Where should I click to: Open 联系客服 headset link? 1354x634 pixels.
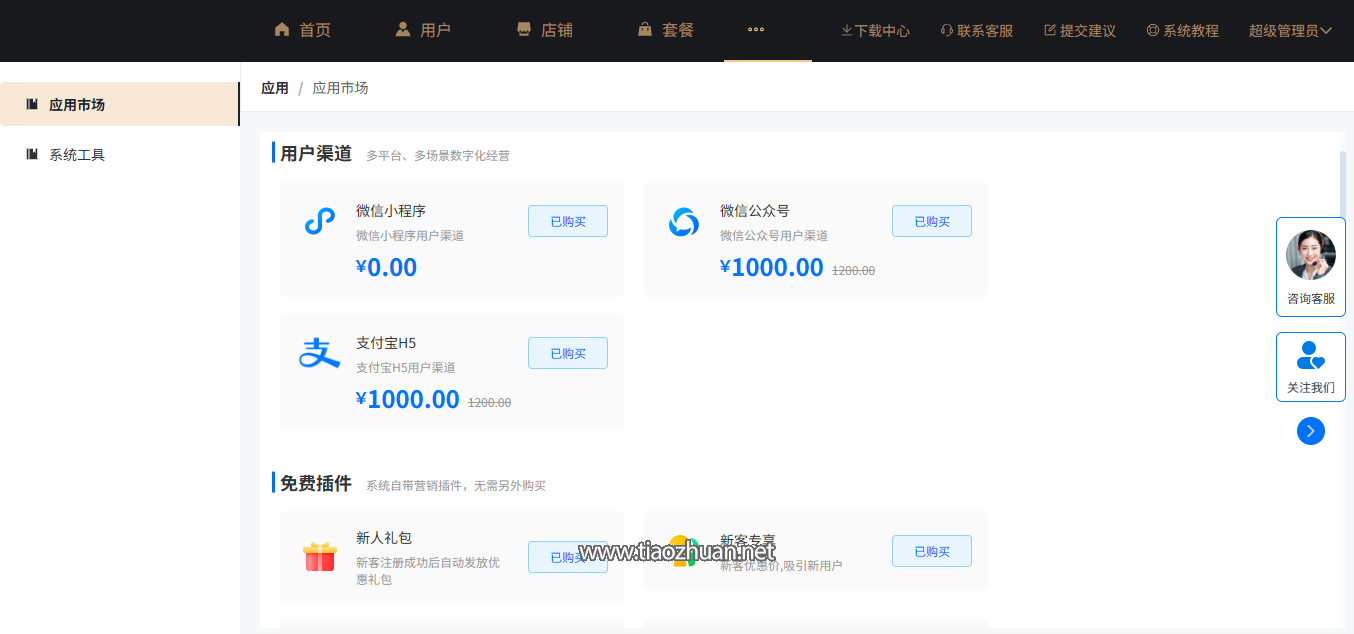click(x=977, y=31)
